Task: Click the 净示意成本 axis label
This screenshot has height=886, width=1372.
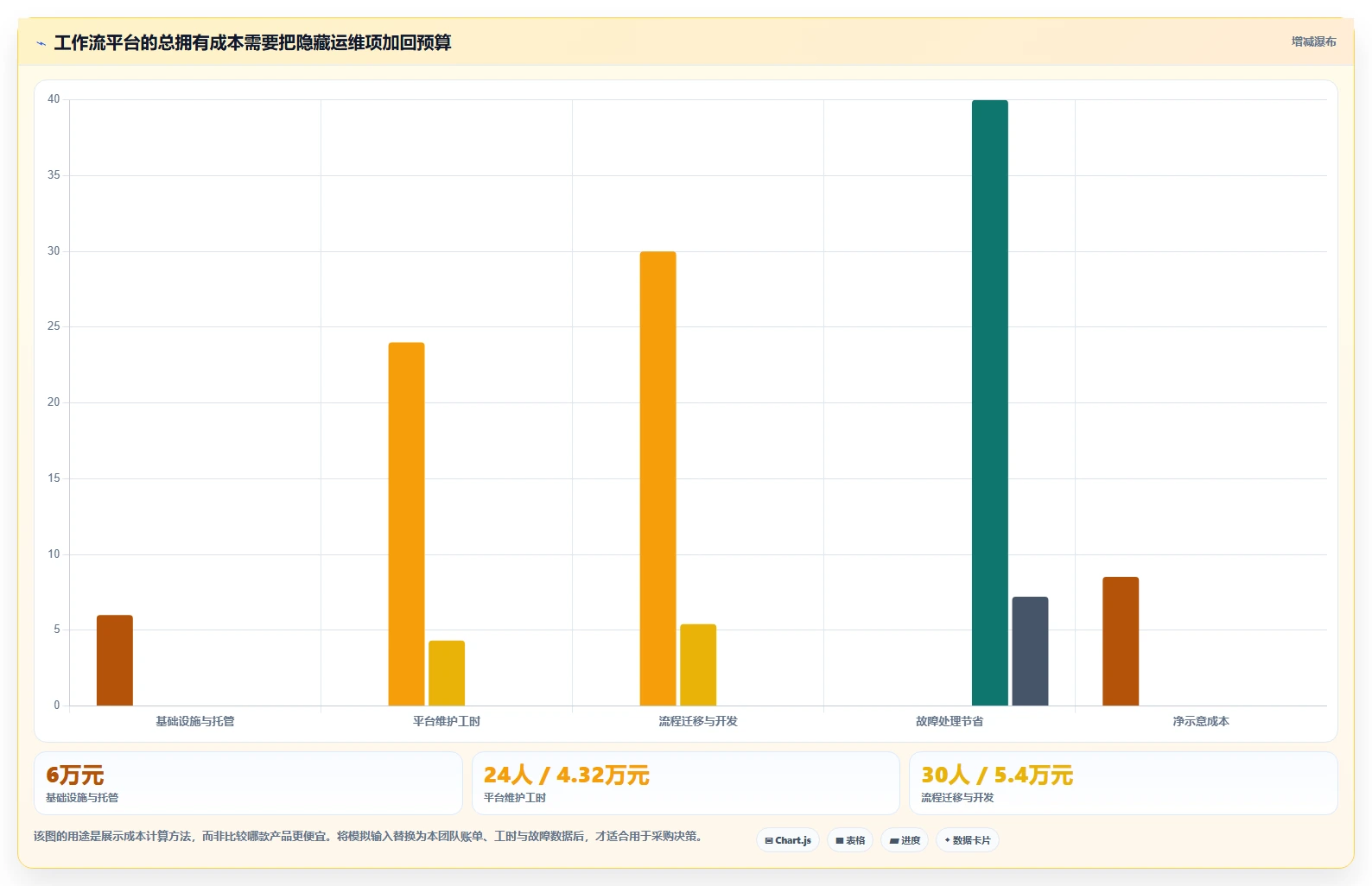Action: coord(1201,721)
